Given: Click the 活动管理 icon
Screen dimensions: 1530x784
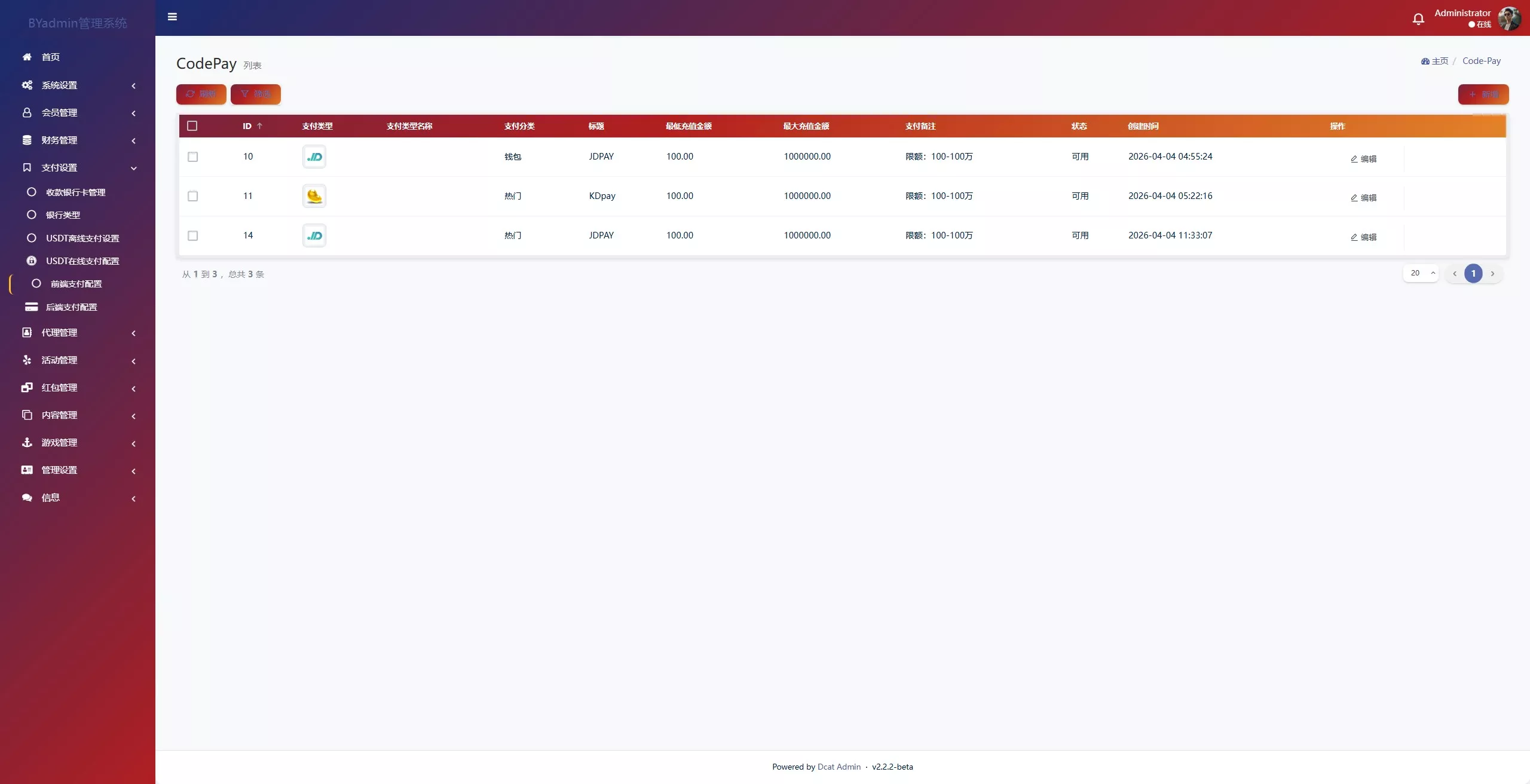Looking at the screenshot, I should point(27,360).
